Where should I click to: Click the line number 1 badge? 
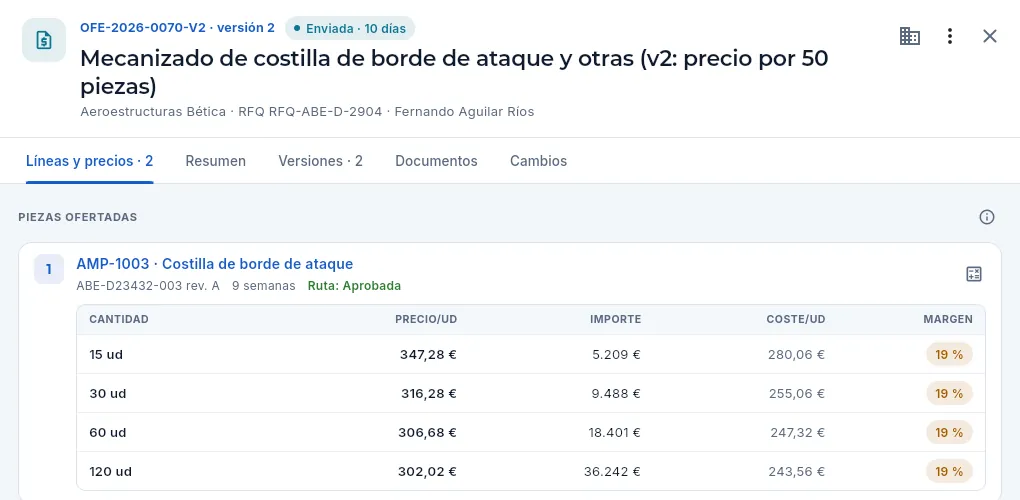point(49,269)
